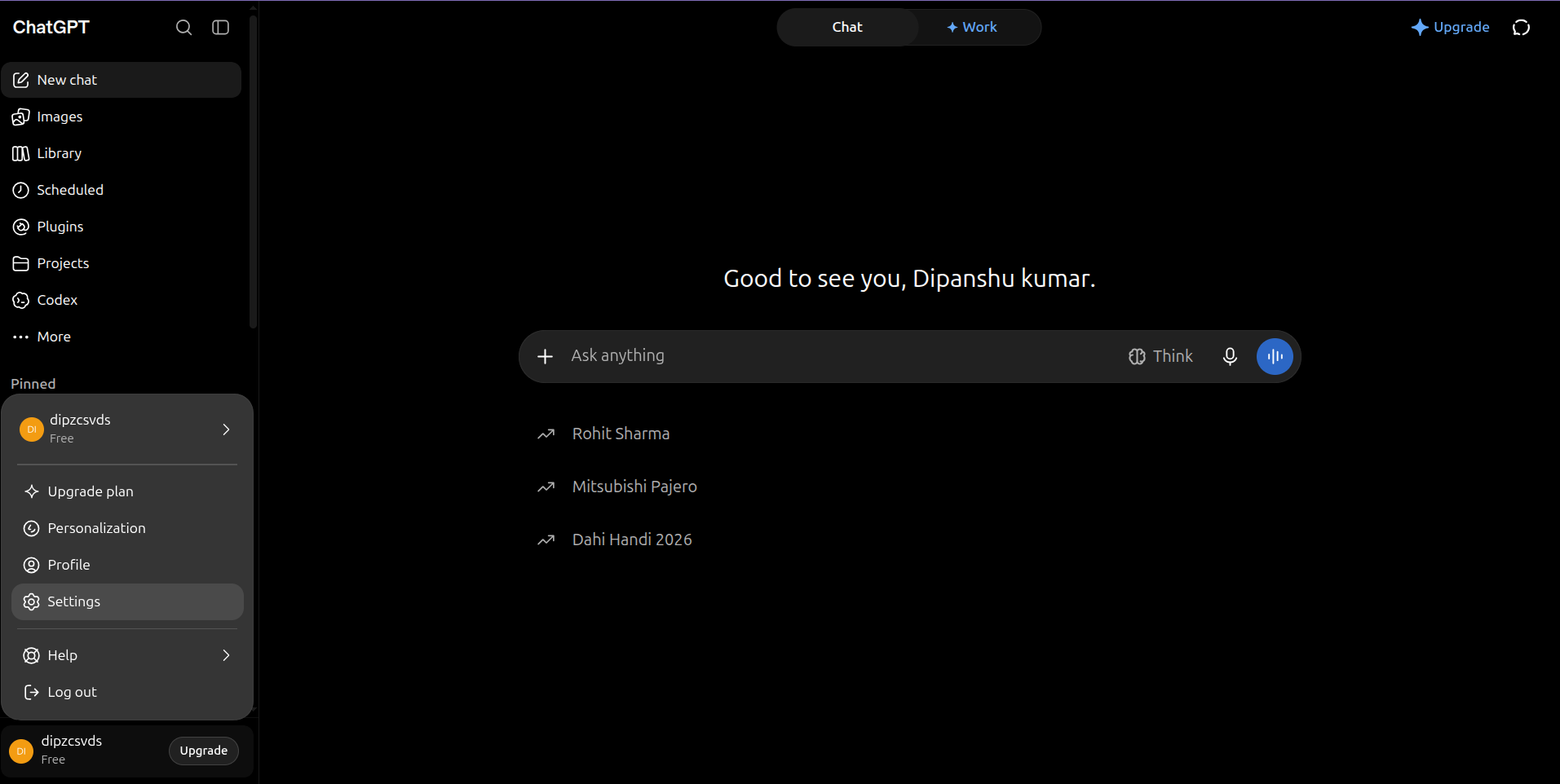Screen dimensions: 1560x784
Task: Click trending arrow icon beside Rohit Sharma
Action: (x=546, y=434)
